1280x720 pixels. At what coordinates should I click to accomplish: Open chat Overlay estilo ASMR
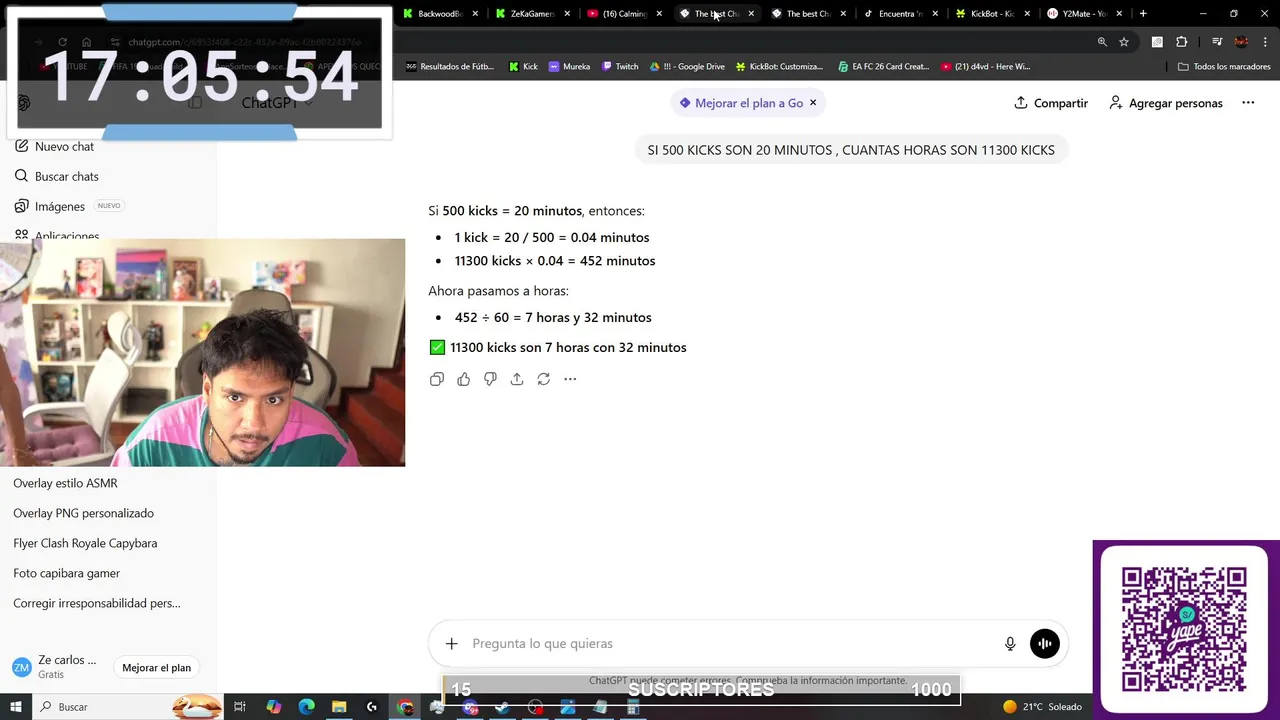[x=65, y=483]
